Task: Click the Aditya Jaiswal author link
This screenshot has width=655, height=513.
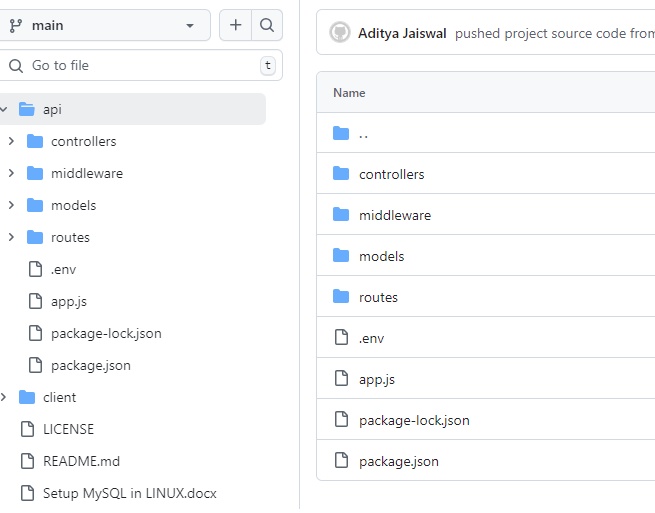Action: pyautogui.click(x=402, y=33)
